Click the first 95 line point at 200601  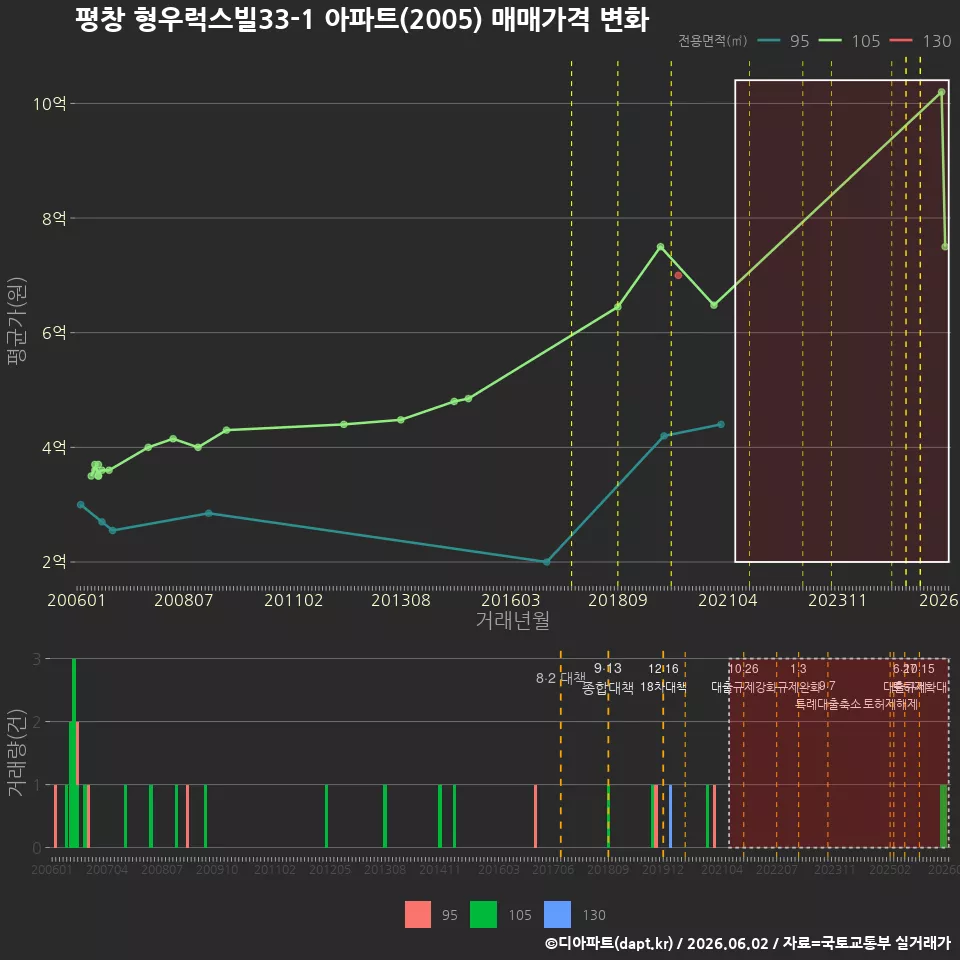[x=81, y=504]
